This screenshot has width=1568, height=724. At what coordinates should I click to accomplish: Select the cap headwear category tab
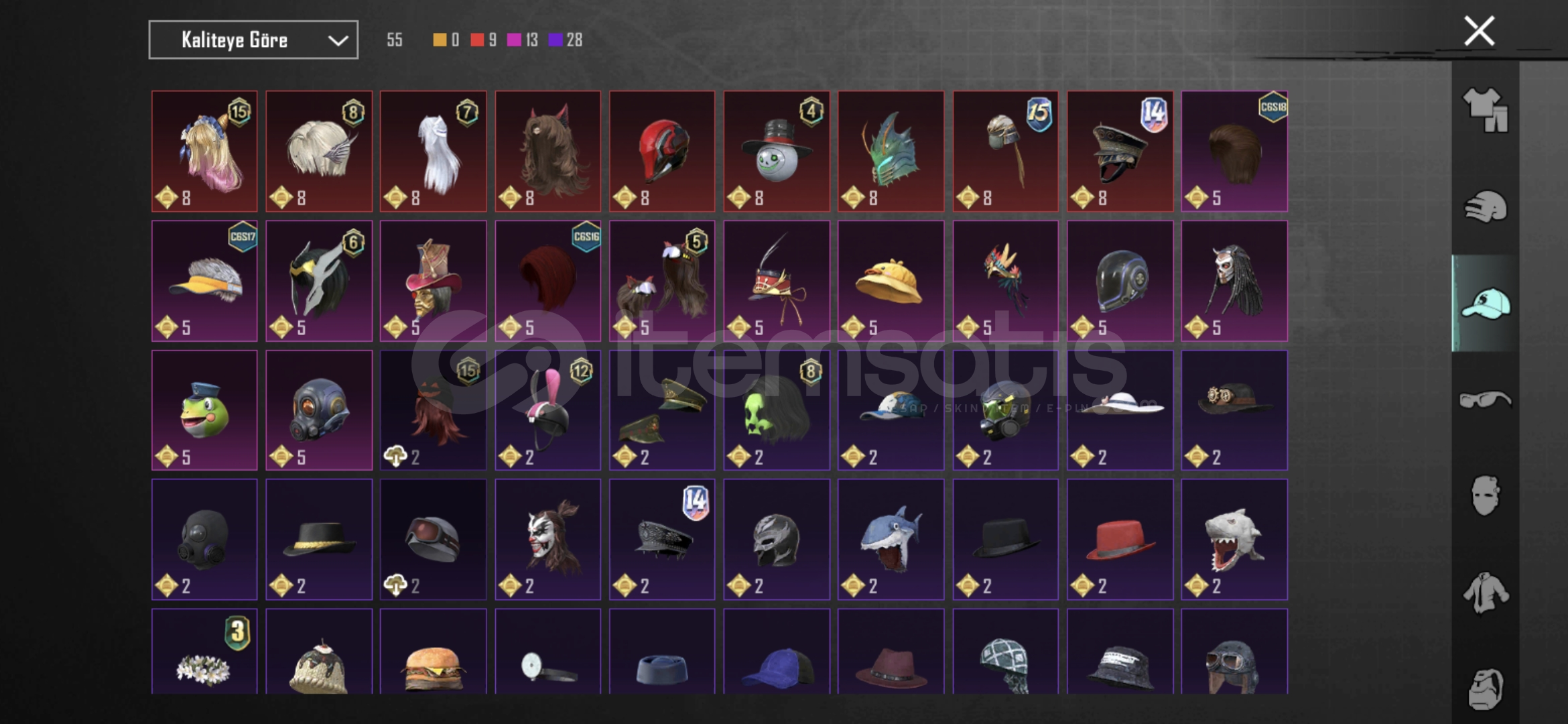1485,304
